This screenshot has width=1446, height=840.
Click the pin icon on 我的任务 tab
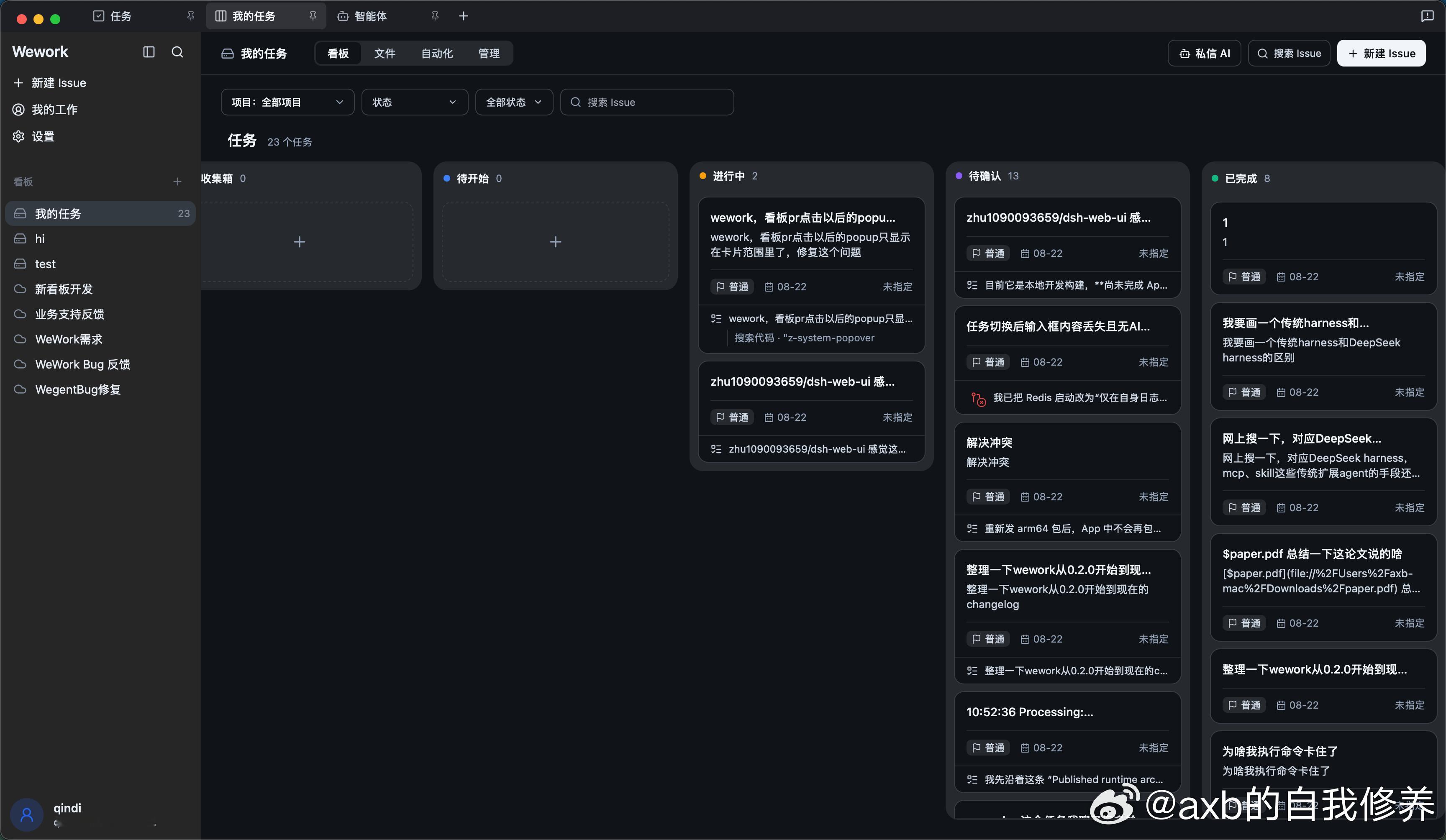click(x=313, y=16)
